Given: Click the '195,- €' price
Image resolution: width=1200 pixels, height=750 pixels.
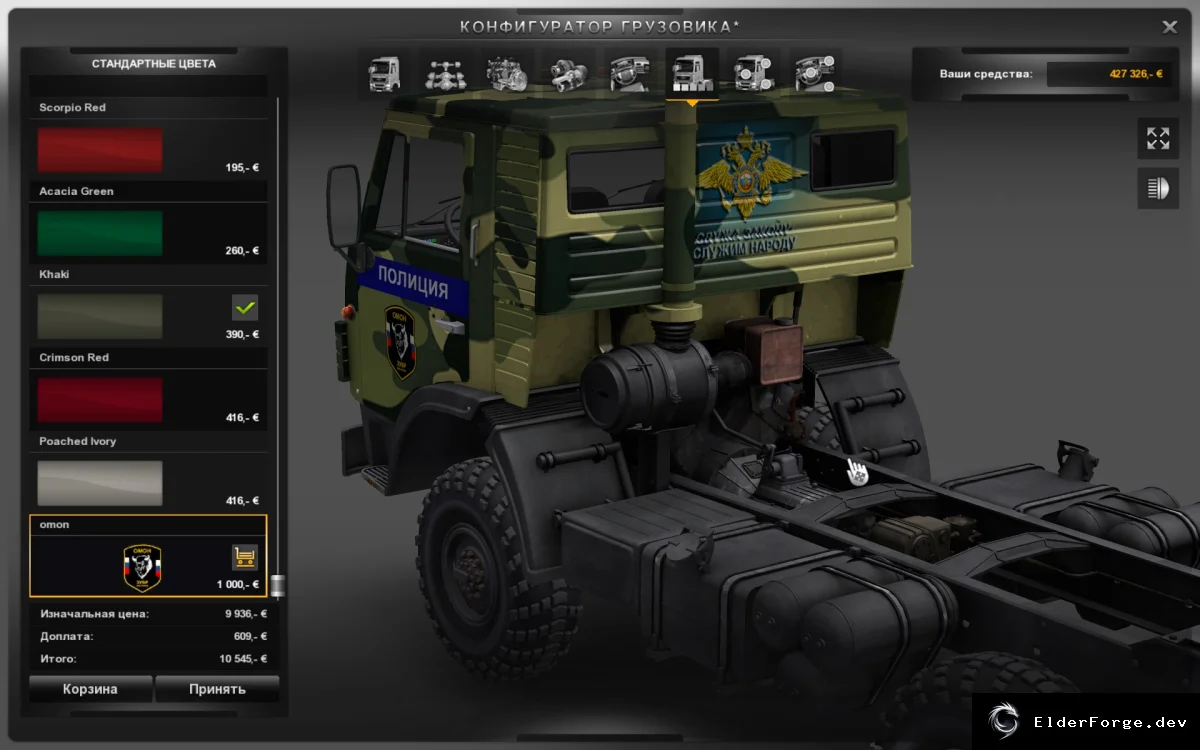Looking at the screenshot, I should point(242,168).
